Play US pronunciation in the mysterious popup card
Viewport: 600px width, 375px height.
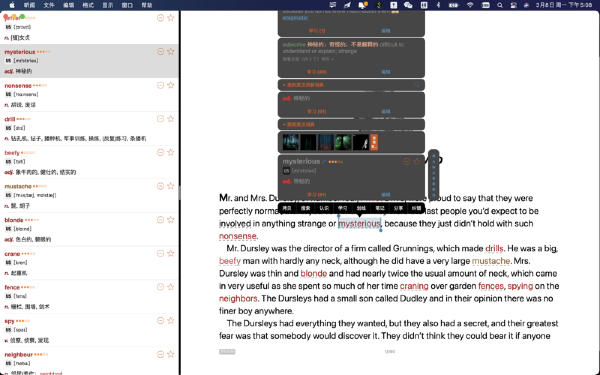pyautogui.click(x=286, y=171)
